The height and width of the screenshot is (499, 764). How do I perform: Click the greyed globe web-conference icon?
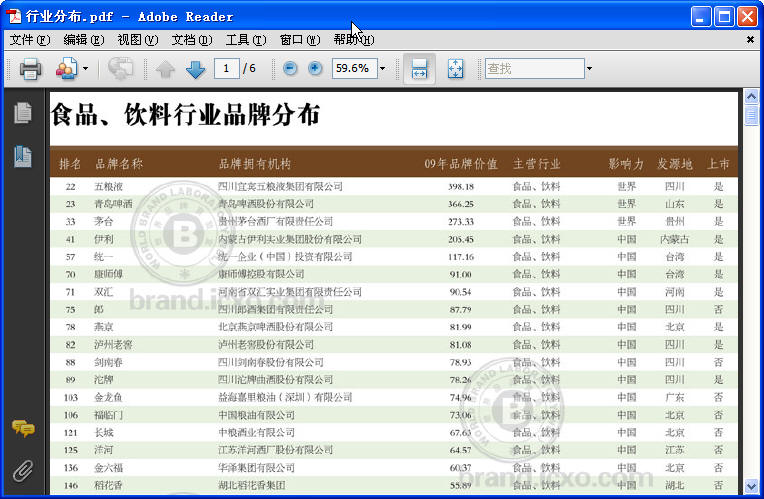tap(120, 69)
